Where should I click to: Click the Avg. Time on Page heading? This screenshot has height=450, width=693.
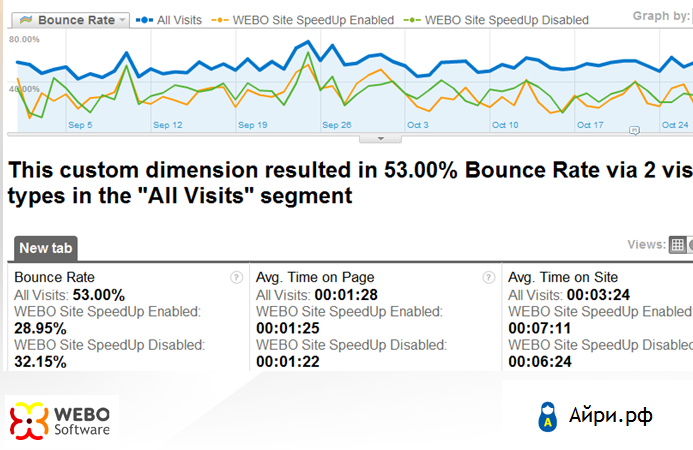tap(315, 277)
